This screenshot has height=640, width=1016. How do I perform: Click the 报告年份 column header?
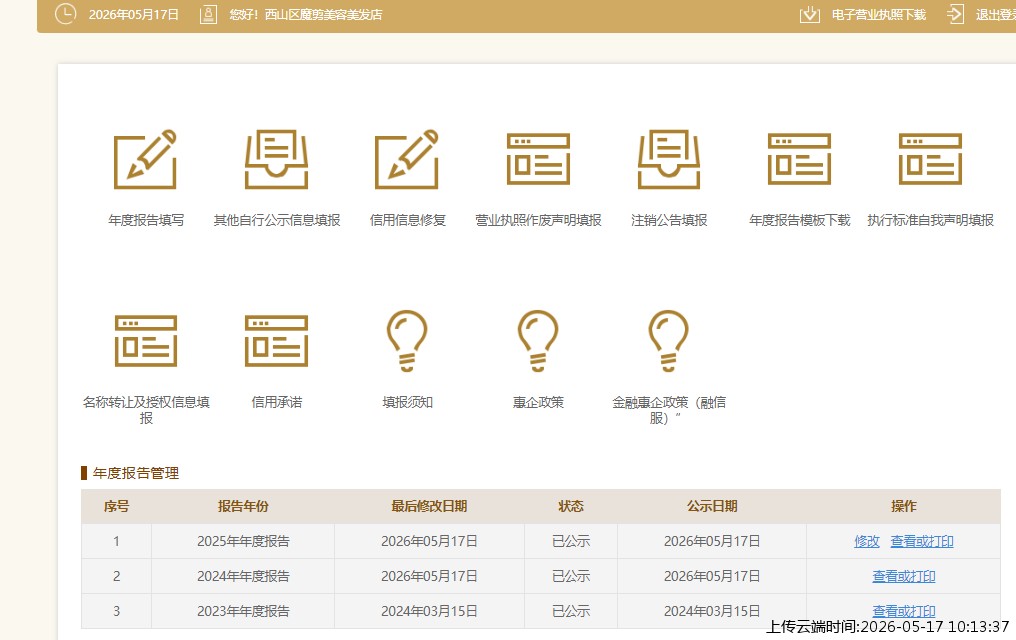coord(243,507)
